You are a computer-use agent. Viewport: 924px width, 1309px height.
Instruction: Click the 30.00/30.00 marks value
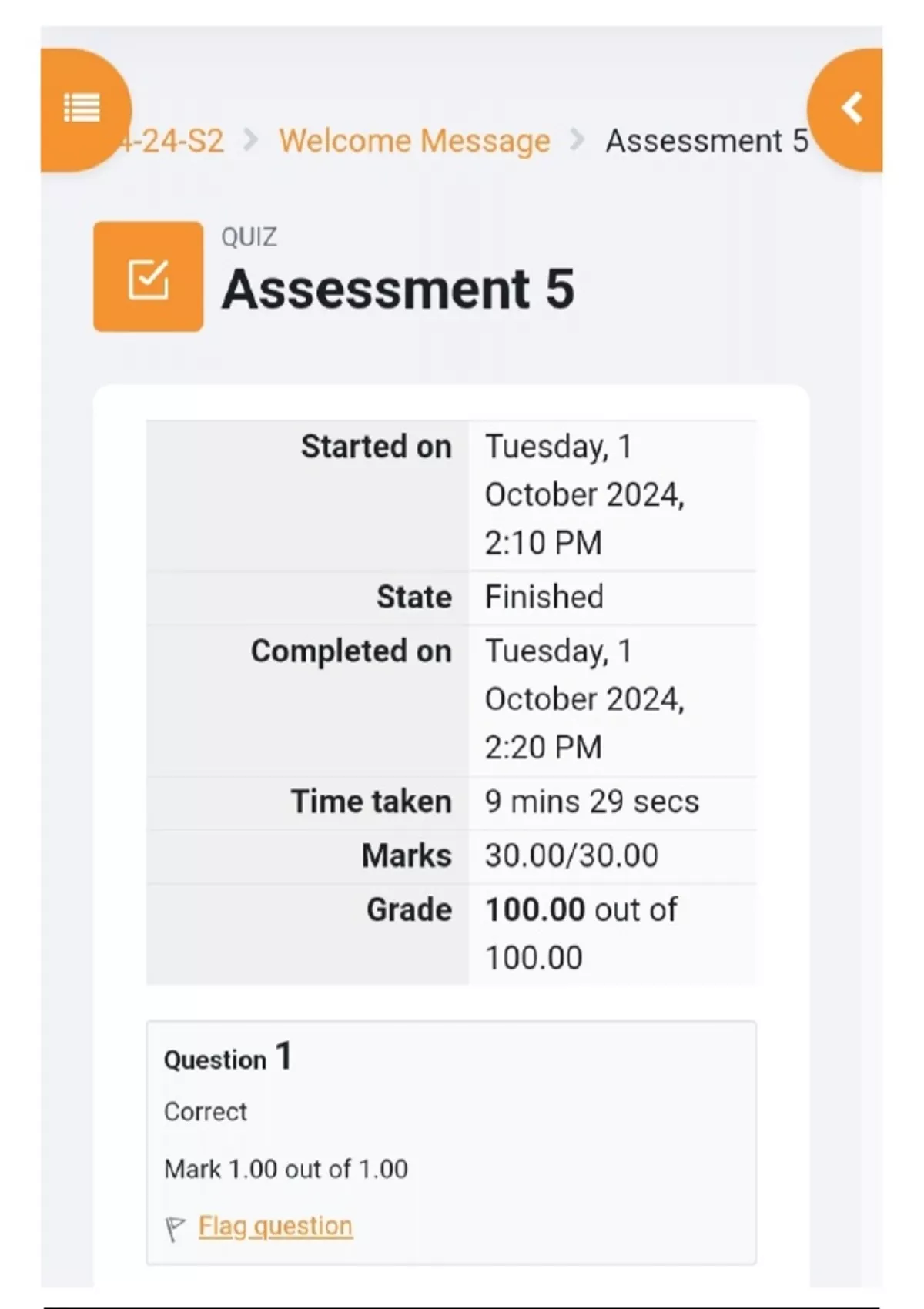pos(571,855)
